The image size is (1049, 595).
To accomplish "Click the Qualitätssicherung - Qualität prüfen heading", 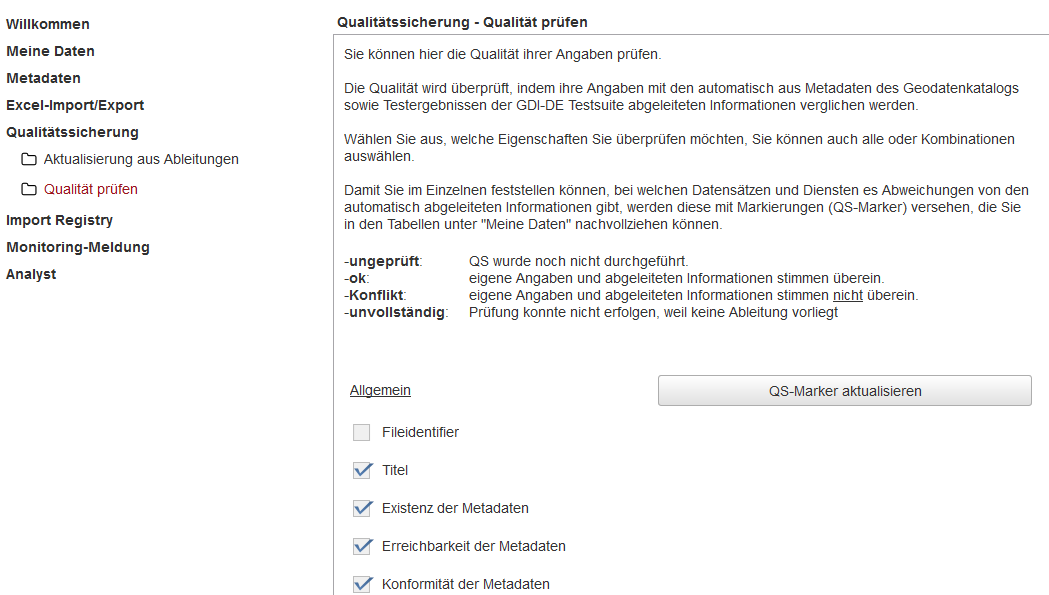I will click(462, 21).
